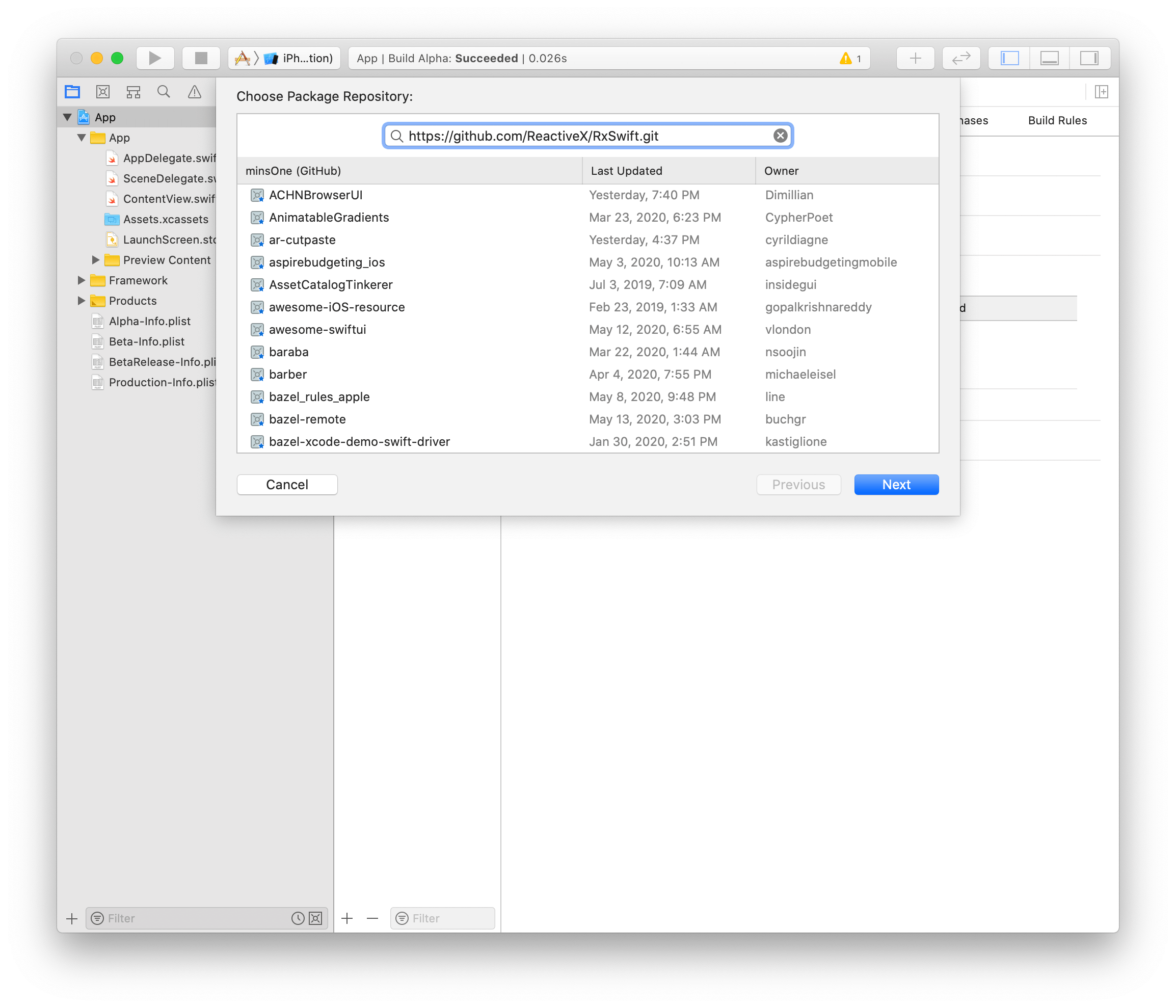Open Alpha-Info.plist
1176x1008 pixels.
(x=141, y=321)
